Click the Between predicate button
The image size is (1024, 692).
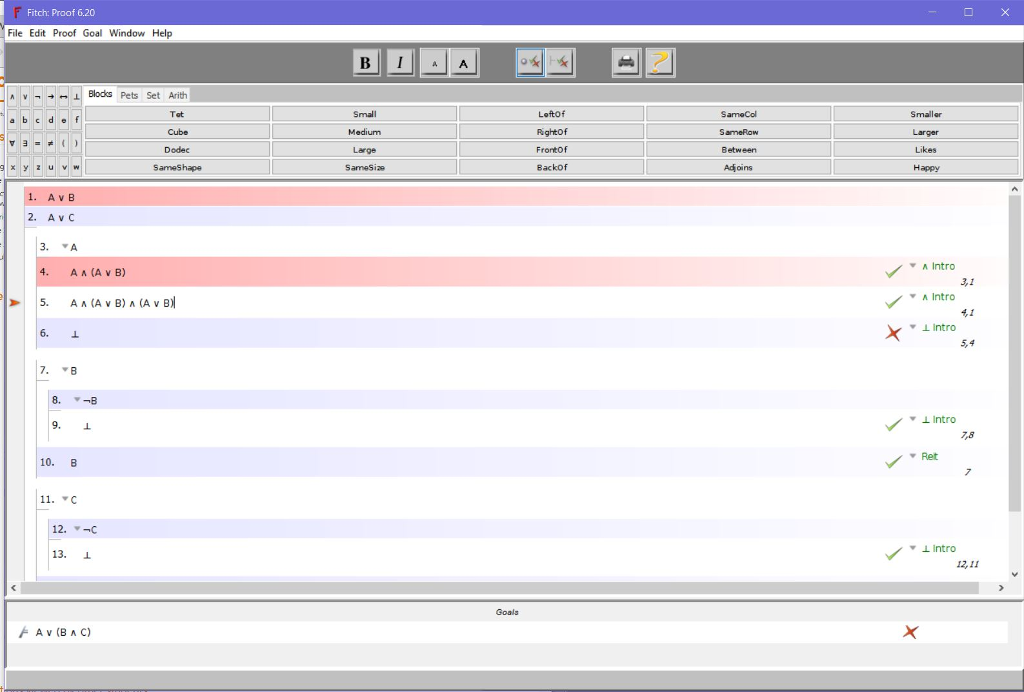(x=737, y=149)
